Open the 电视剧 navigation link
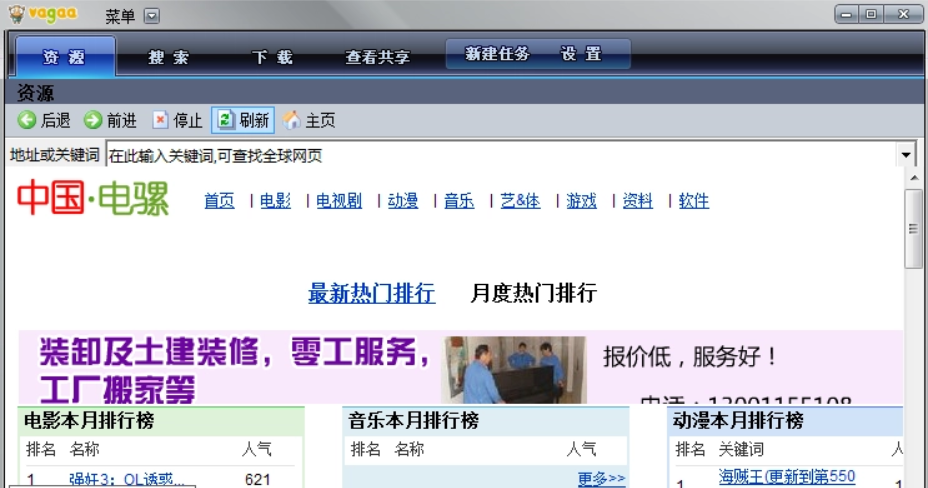This screenshot has height=488, width=928. coord(339,201)
